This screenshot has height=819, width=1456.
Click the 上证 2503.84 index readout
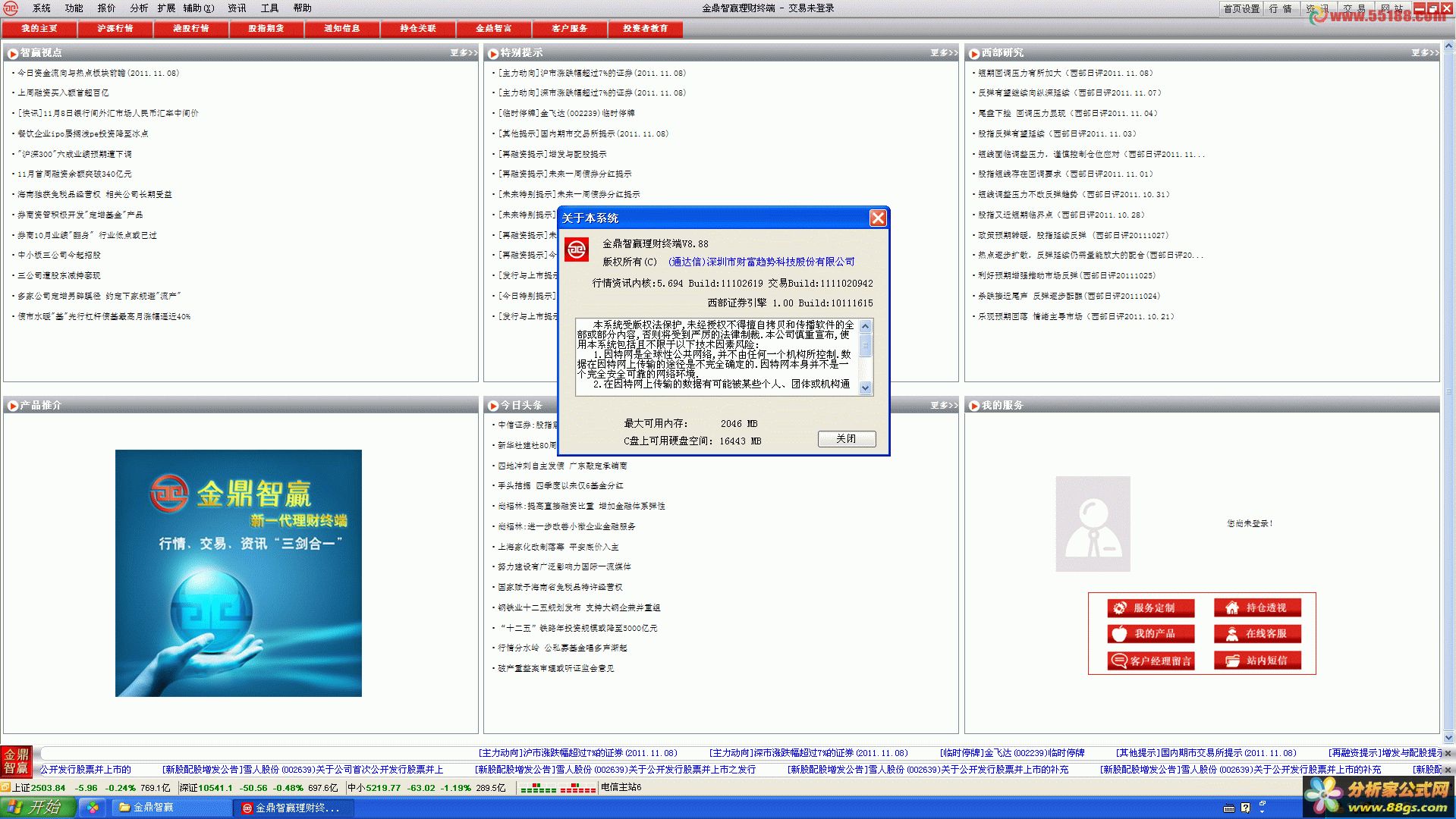click(x=39, y=788)
